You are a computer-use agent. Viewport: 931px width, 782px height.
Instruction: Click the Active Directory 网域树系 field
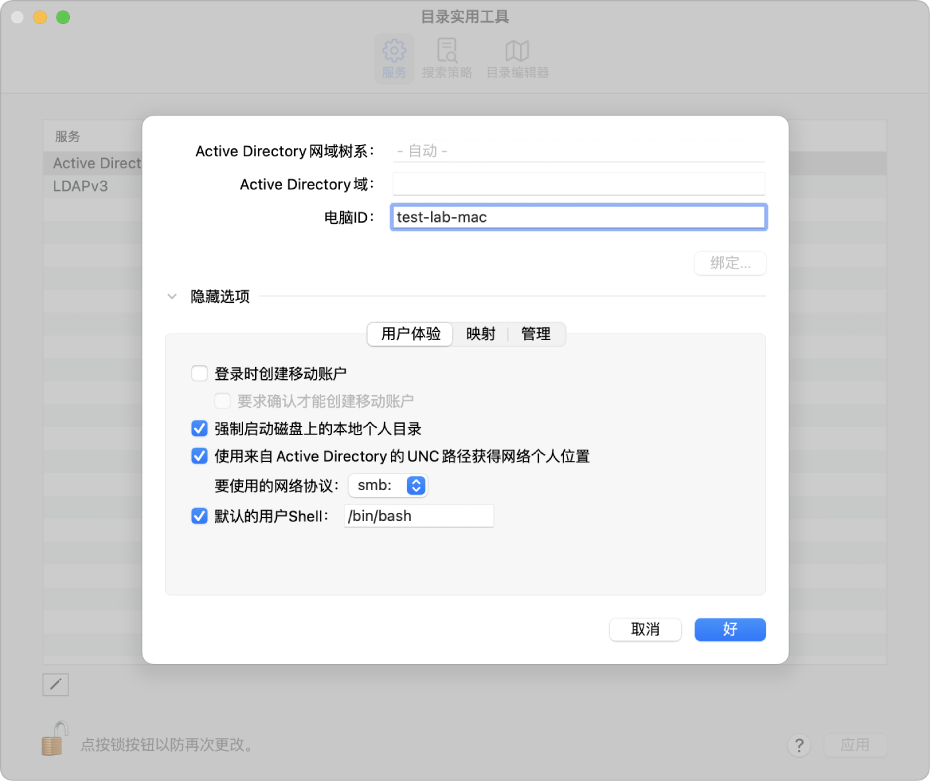click(579, 151)
